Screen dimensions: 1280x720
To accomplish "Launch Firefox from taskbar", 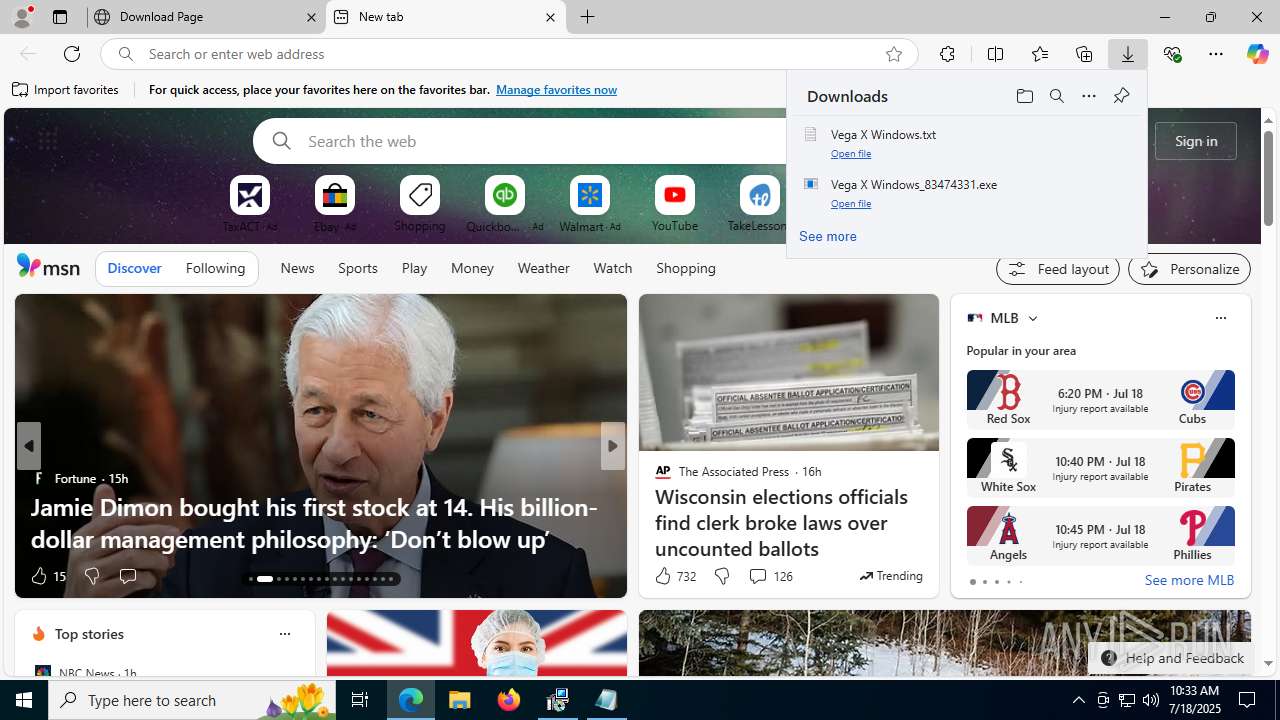I will 509,700.
